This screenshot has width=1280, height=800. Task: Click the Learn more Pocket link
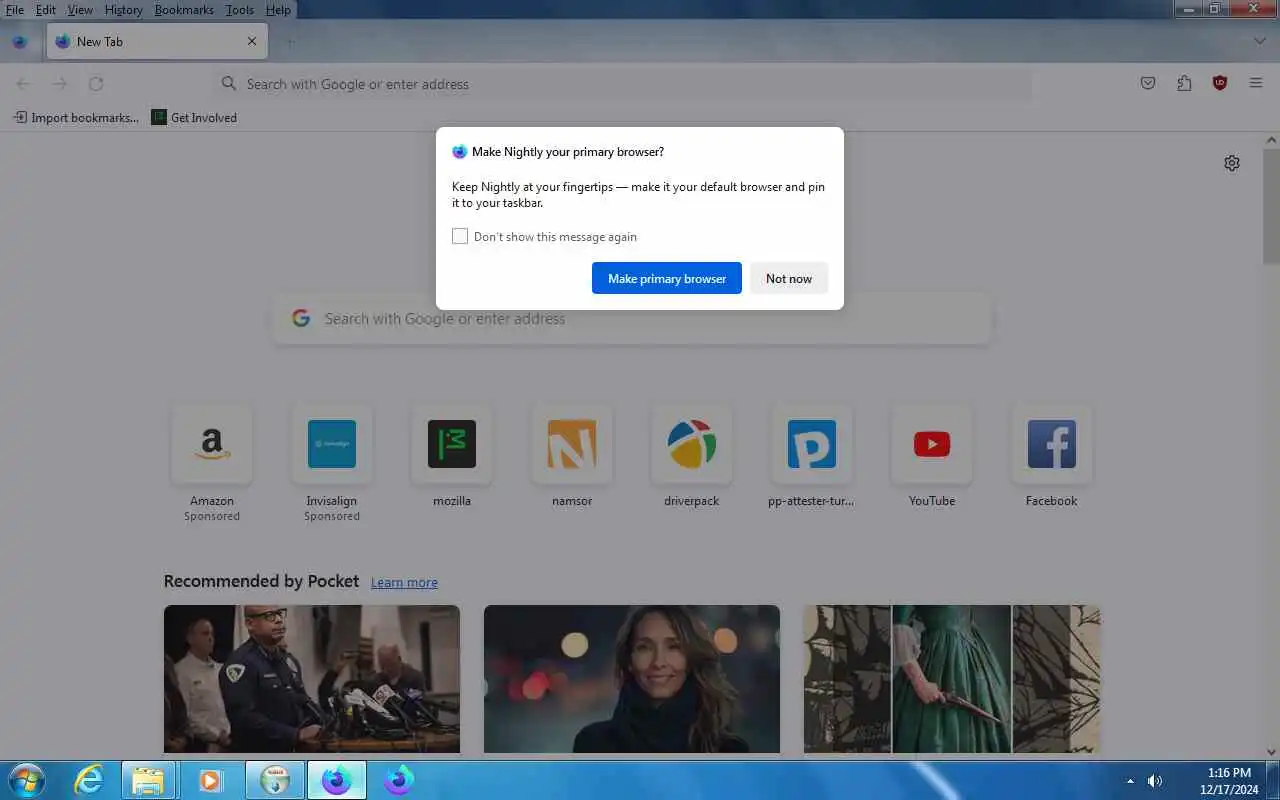(x=404, y=583)
